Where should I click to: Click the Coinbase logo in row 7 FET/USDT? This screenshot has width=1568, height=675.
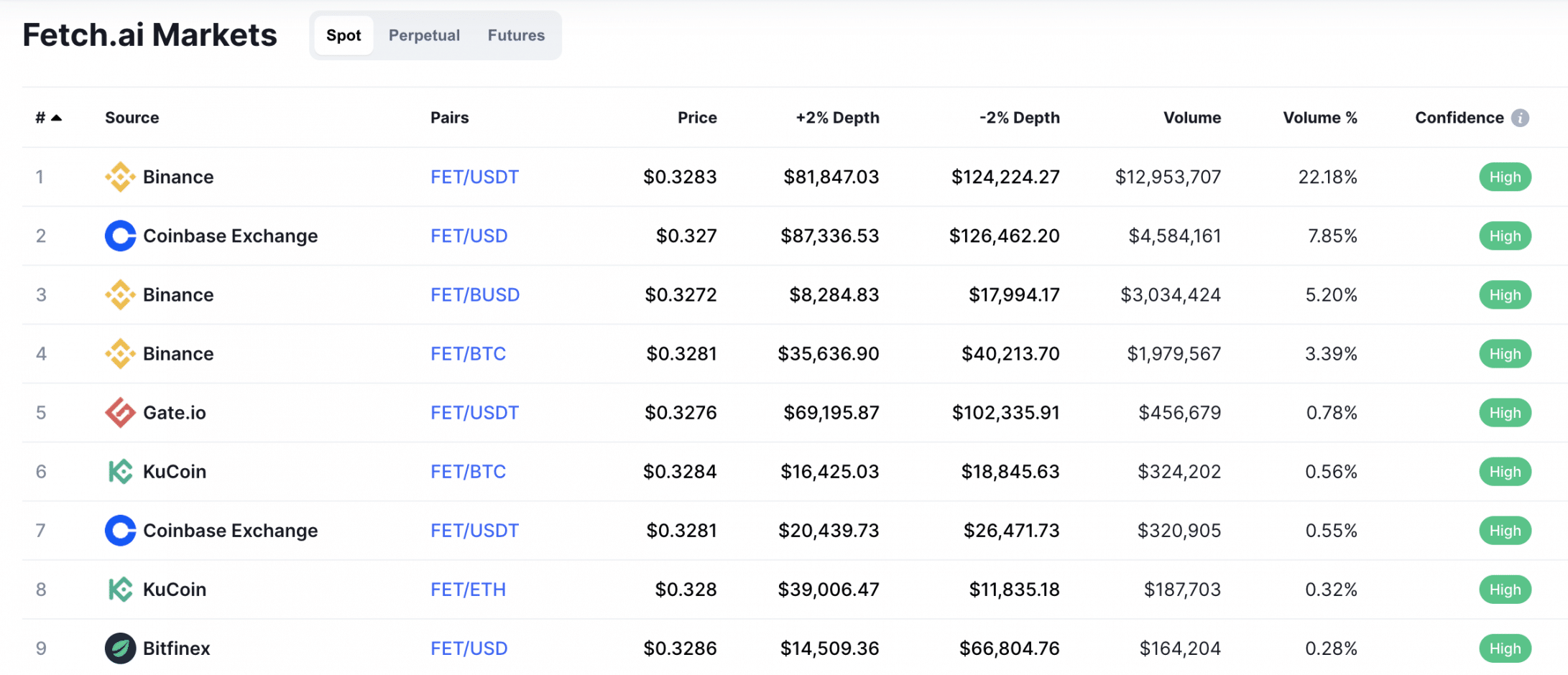120,530
